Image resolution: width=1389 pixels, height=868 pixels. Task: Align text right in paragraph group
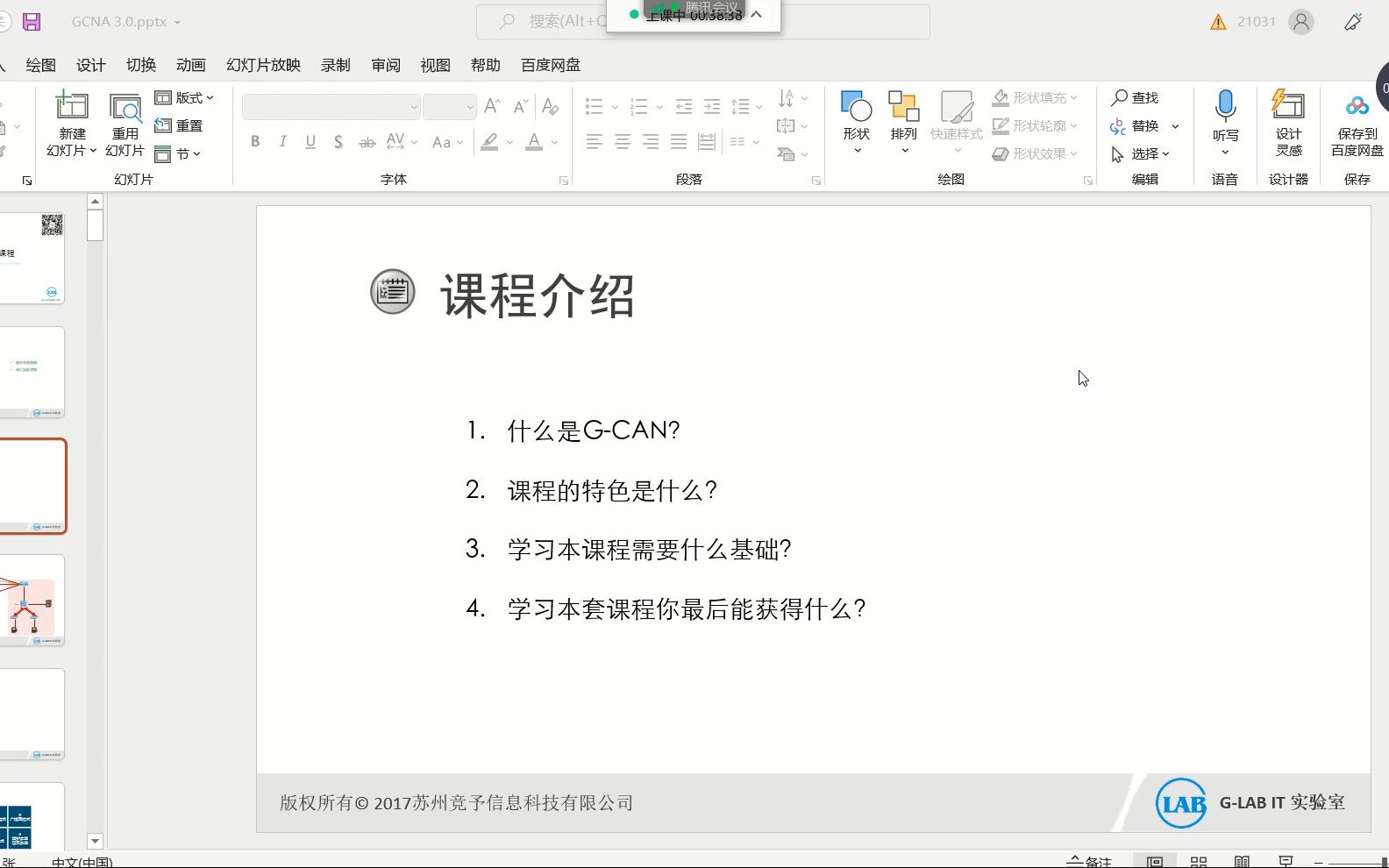point(651,141)
